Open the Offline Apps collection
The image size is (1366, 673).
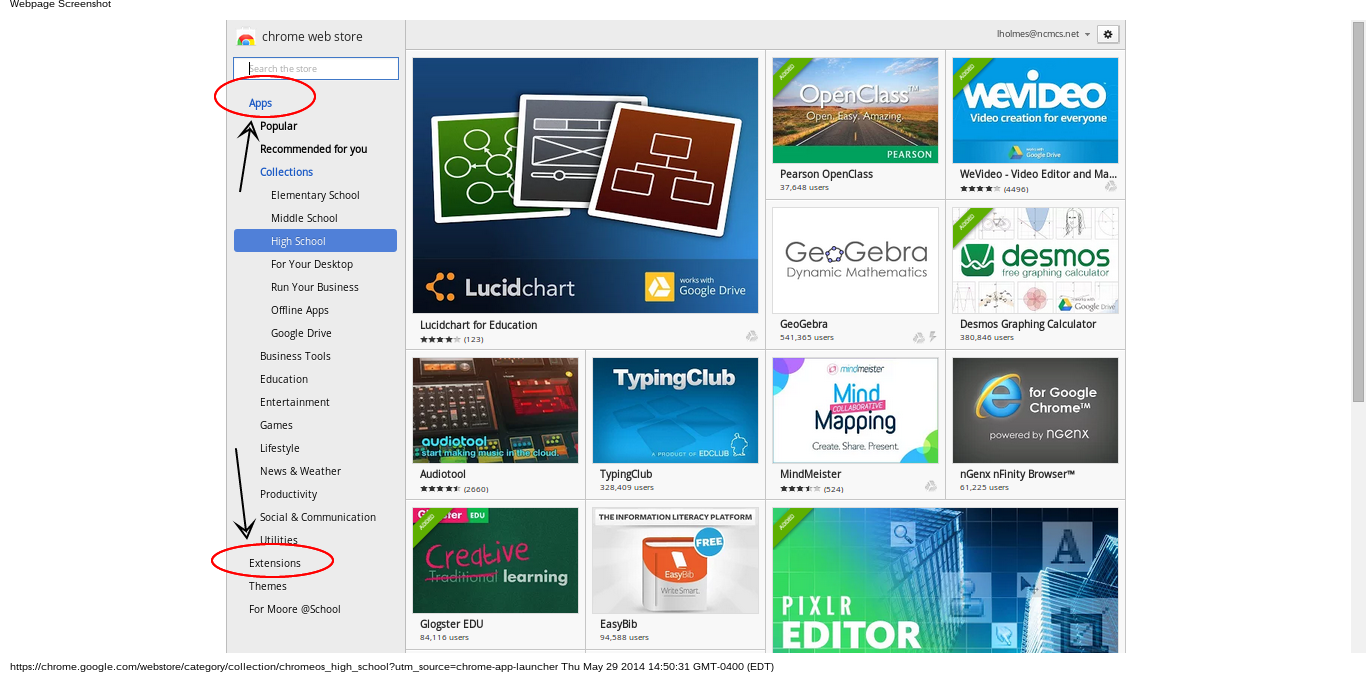click(x=300, y=310)
